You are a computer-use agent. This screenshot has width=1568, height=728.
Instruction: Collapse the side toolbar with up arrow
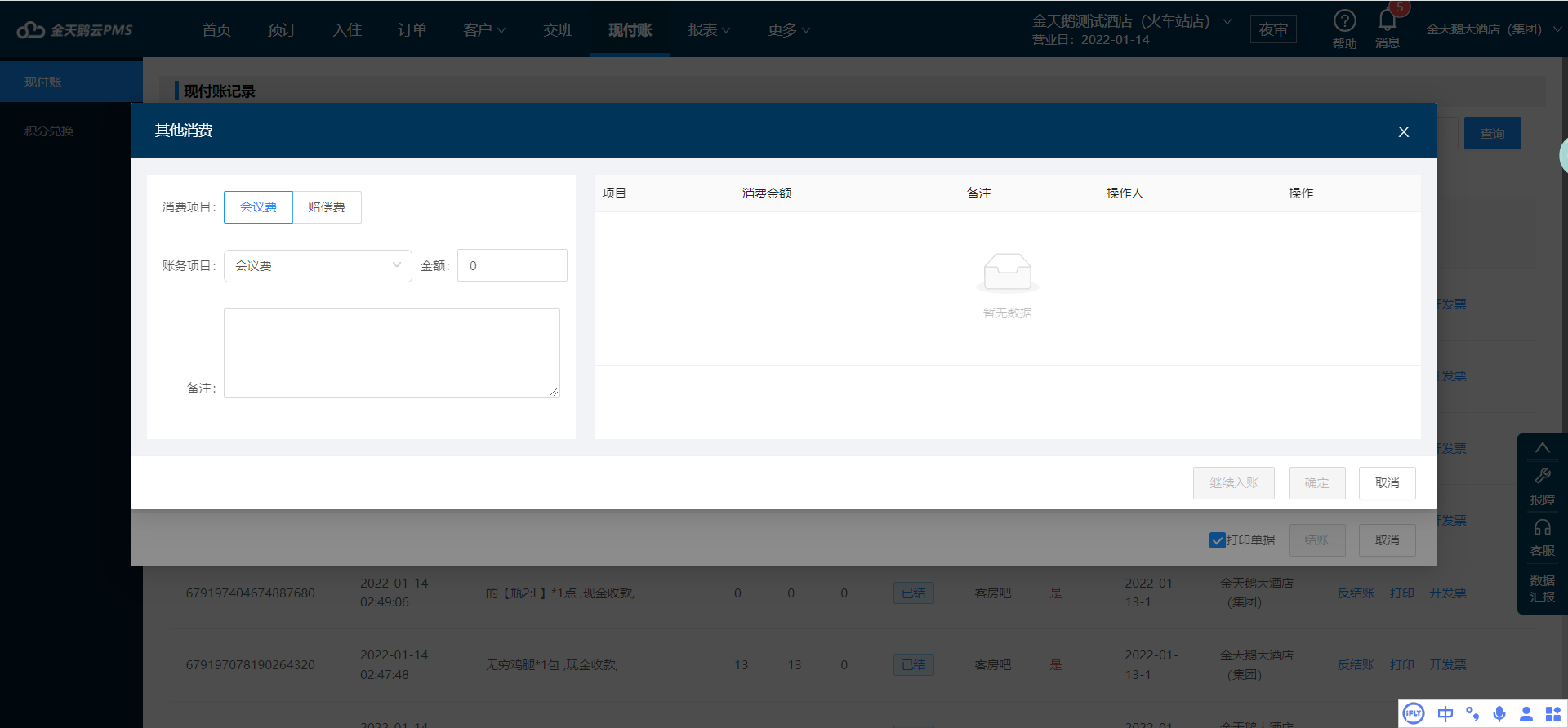click(1543, 447)
